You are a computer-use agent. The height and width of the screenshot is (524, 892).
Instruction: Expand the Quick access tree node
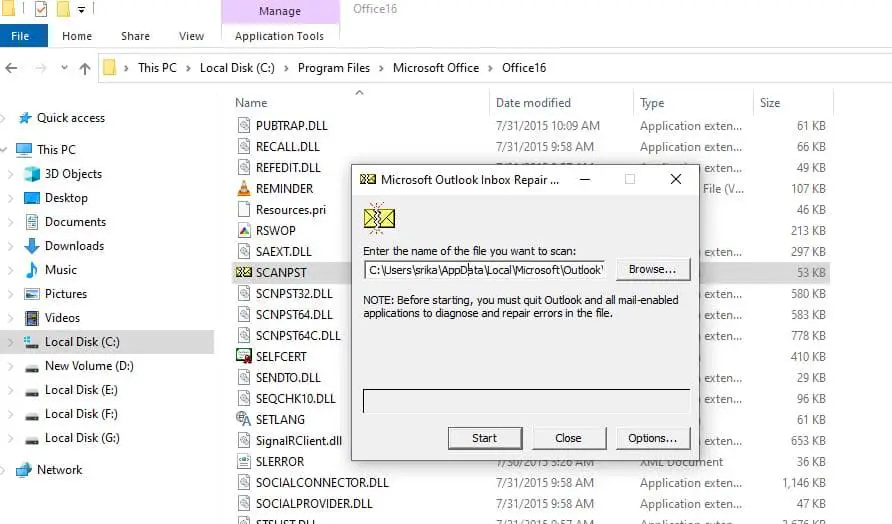[8, 118]
